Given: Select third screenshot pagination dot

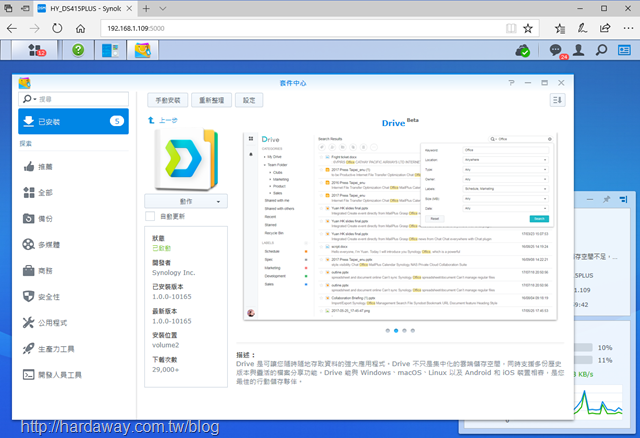Looking at the screenshot, I should 404,331.
